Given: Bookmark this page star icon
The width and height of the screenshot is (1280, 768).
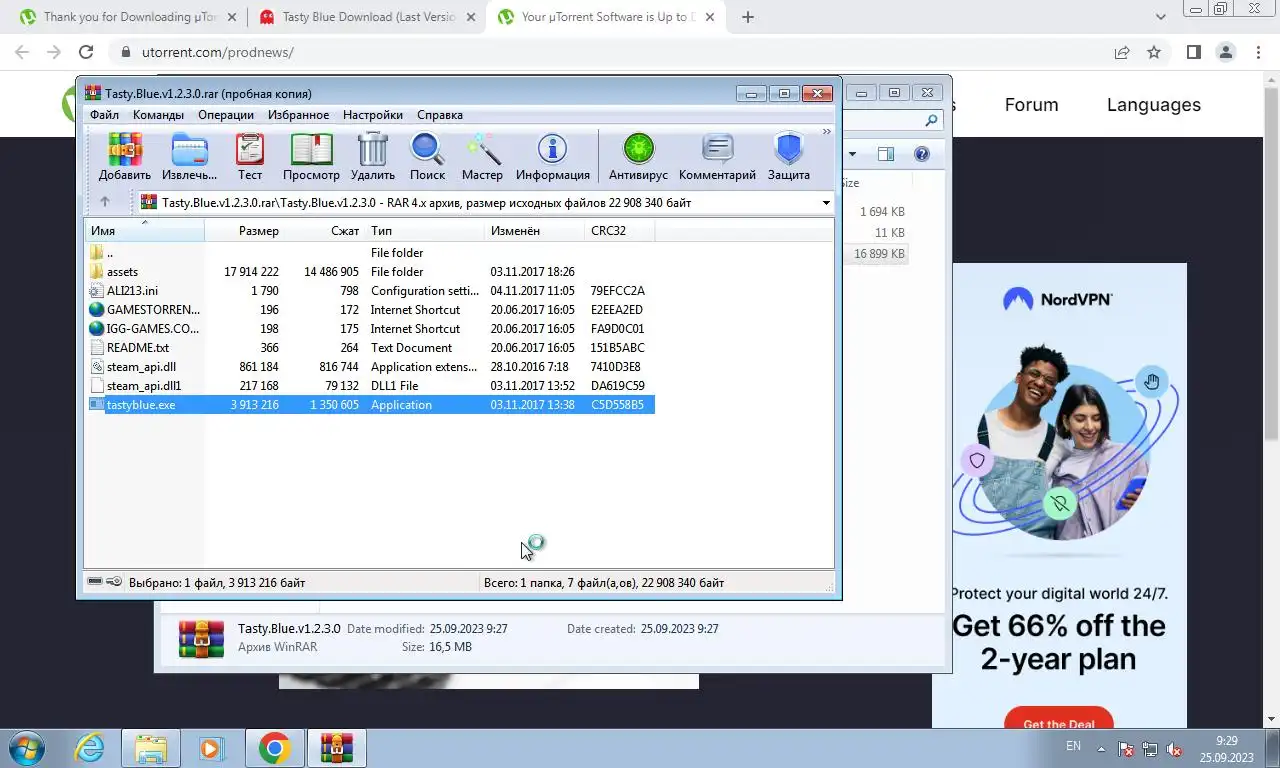Looking at the screenshot, I should pos(1154,52).
